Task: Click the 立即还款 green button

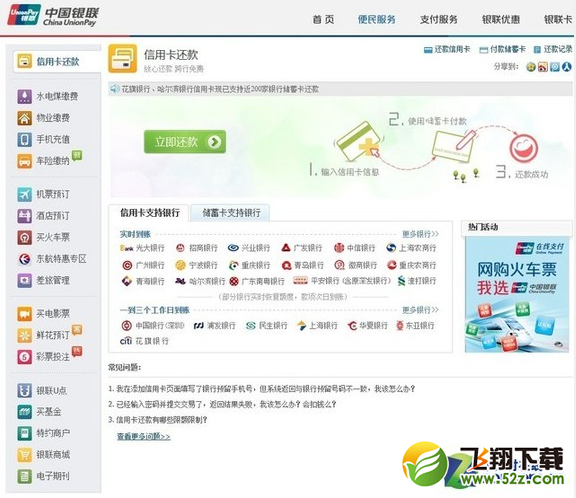Action: click(185, 142)
